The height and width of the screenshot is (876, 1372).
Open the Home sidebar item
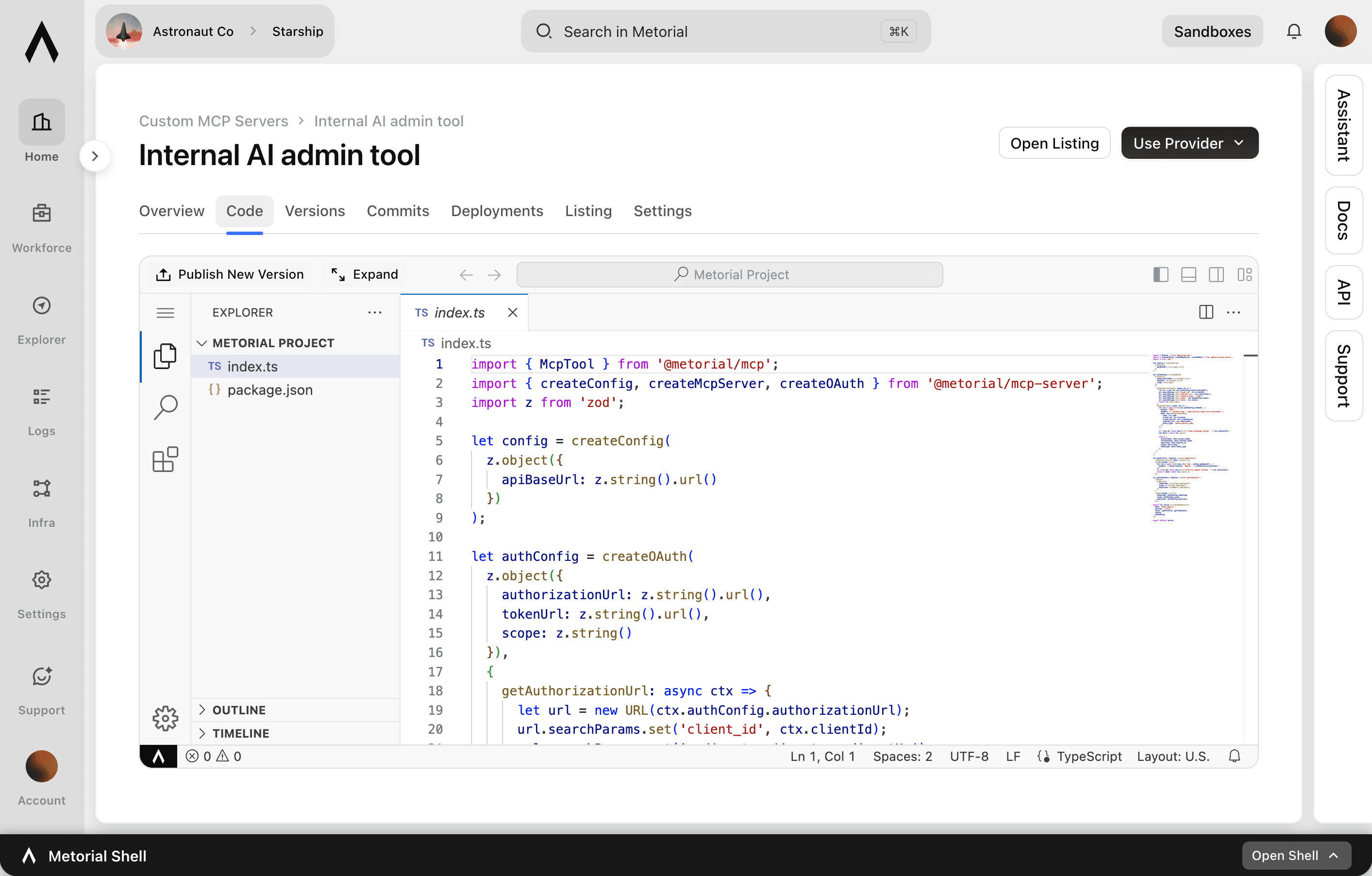click(x=42, y=132)
